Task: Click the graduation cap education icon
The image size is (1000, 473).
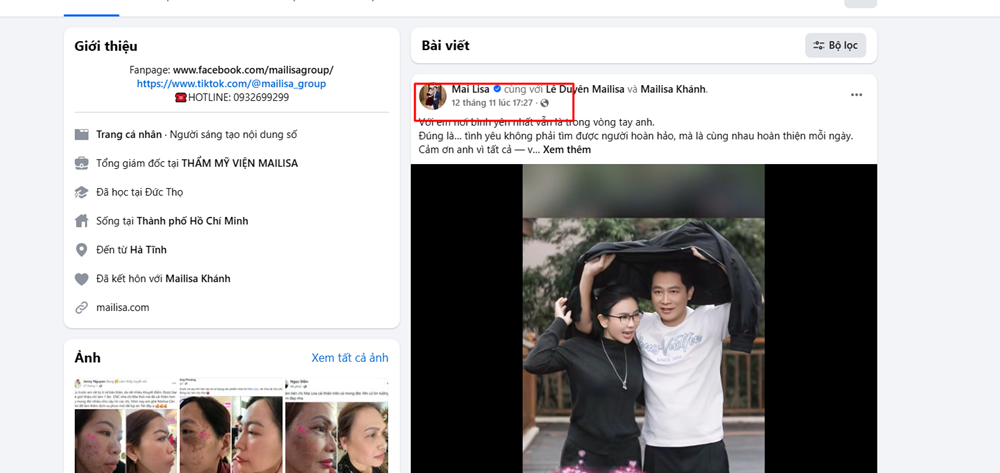Action: tap(82, 192)
